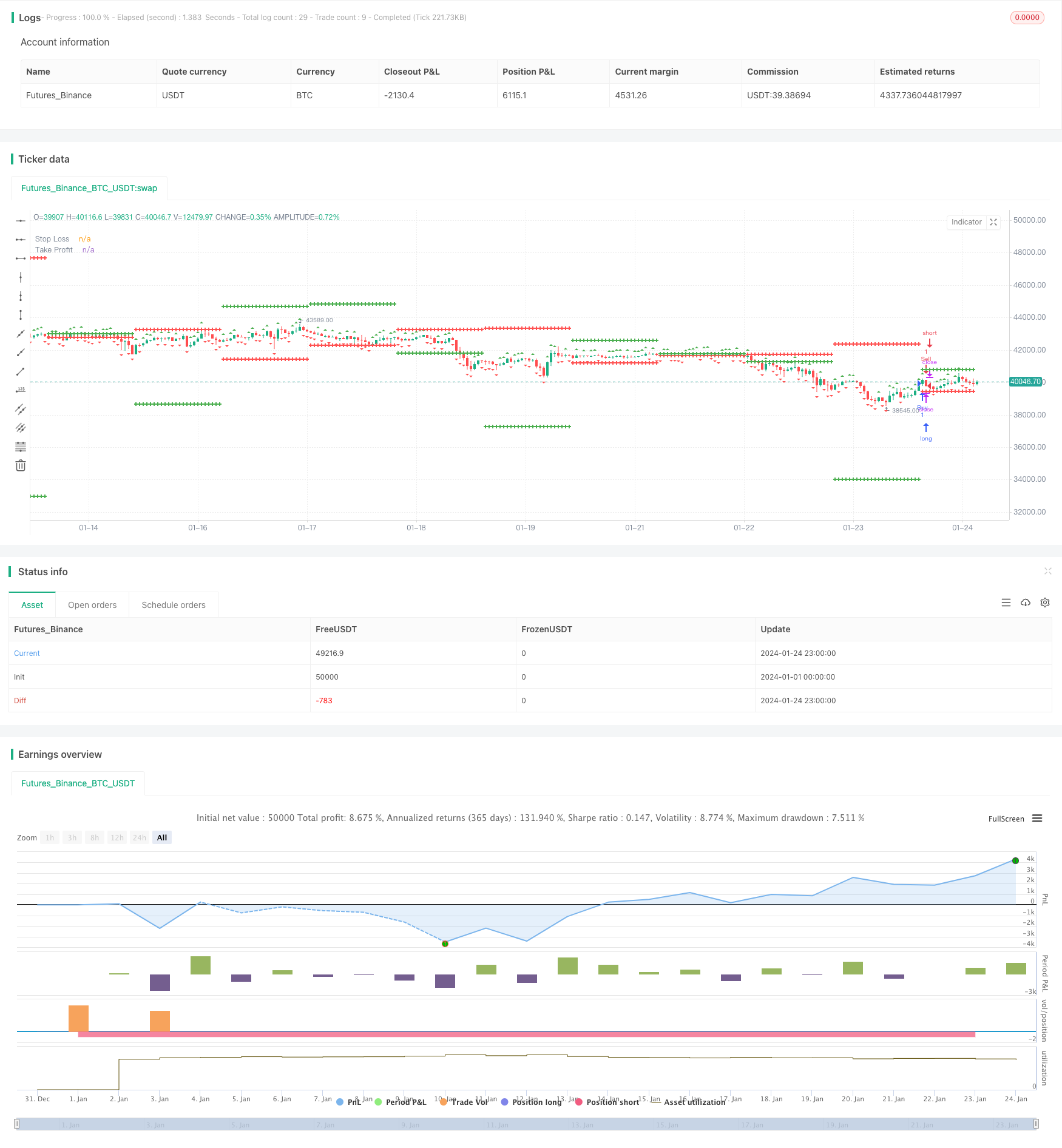Image resolution: width=1062 pixels, height=1148 pixels.
Task: Click the trash icon to delete drawings
Action: (21, 465)
